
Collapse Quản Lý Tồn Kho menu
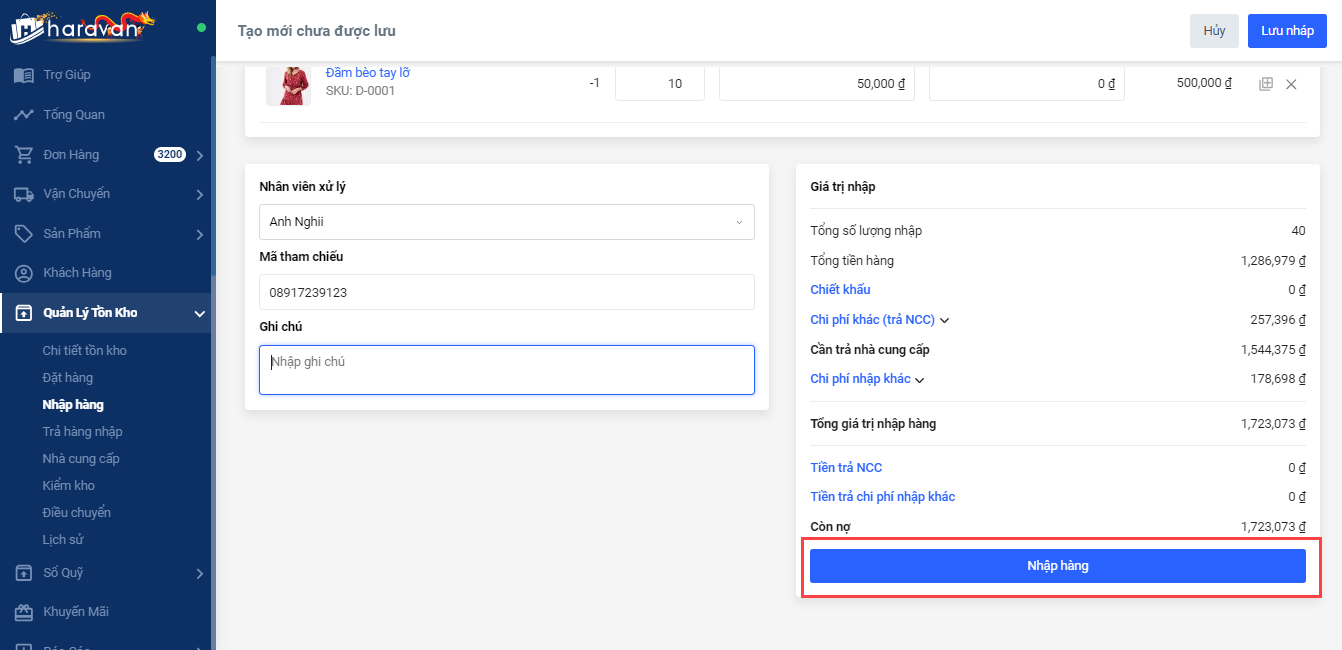pos(199,313)
